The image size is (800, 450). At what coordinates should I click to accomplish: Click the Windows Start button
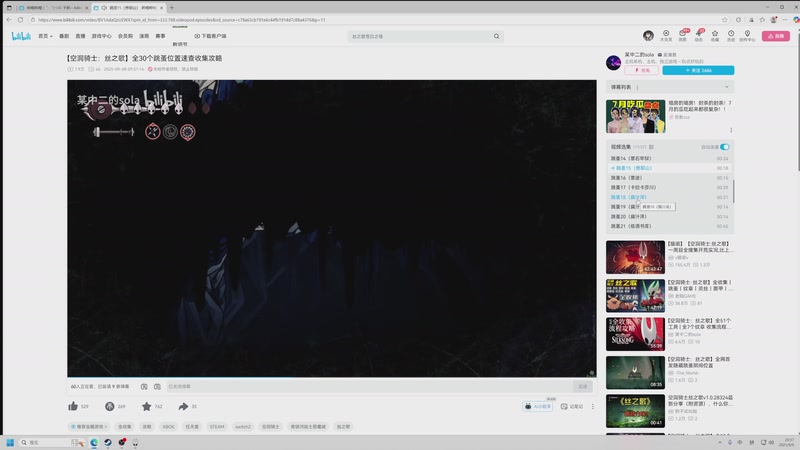coord(10,442)
